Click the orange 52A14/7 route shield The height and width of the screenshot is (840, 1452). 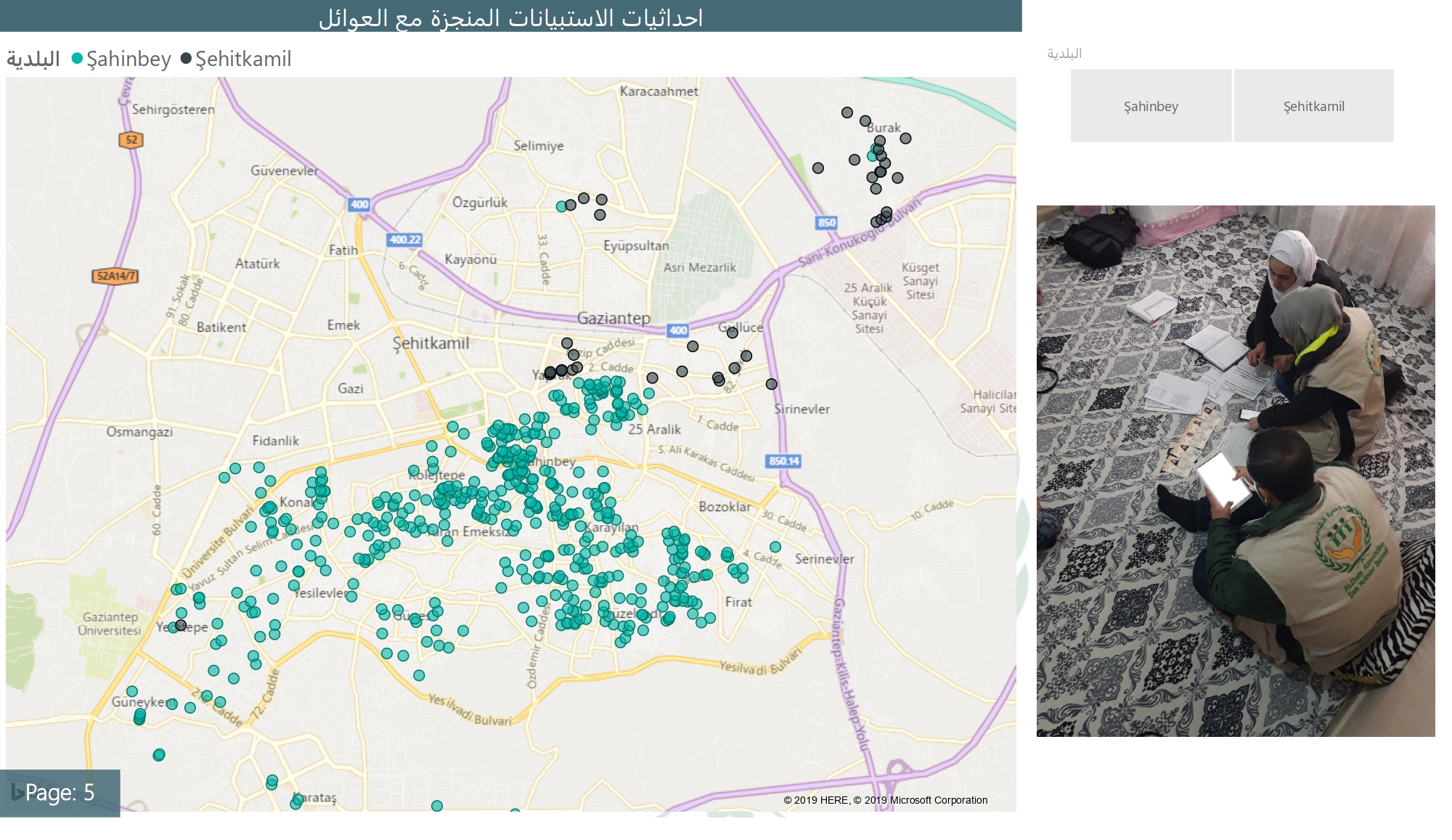tap(115, 276)
